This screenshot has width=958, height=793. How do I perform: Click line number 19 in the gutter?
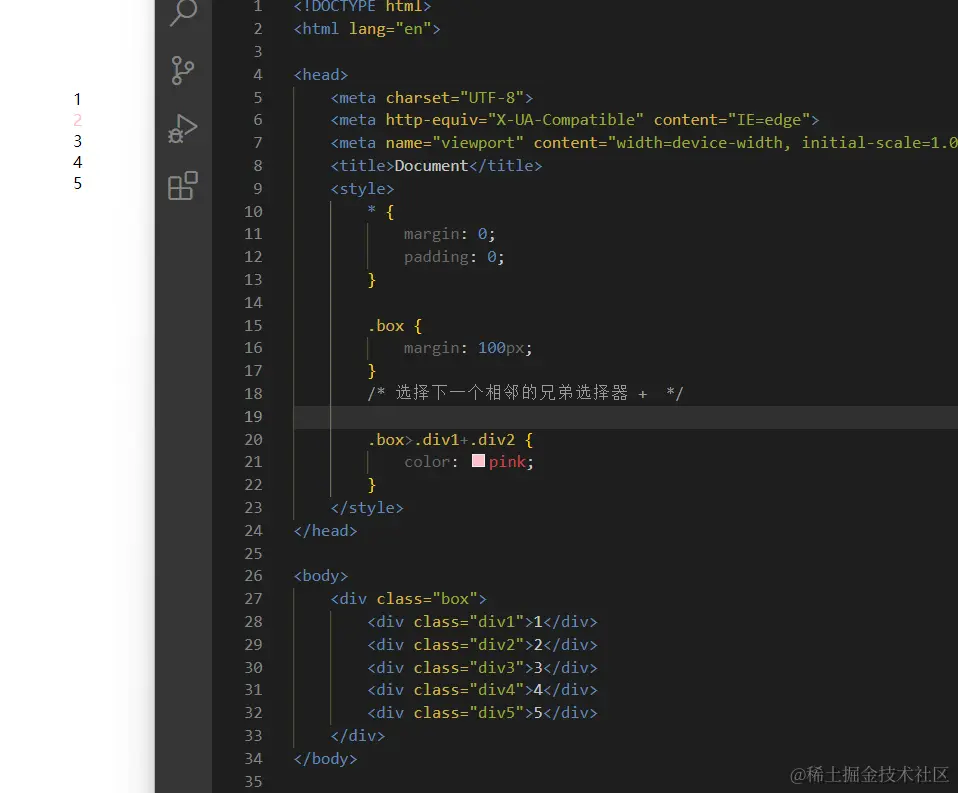(253, 417)
